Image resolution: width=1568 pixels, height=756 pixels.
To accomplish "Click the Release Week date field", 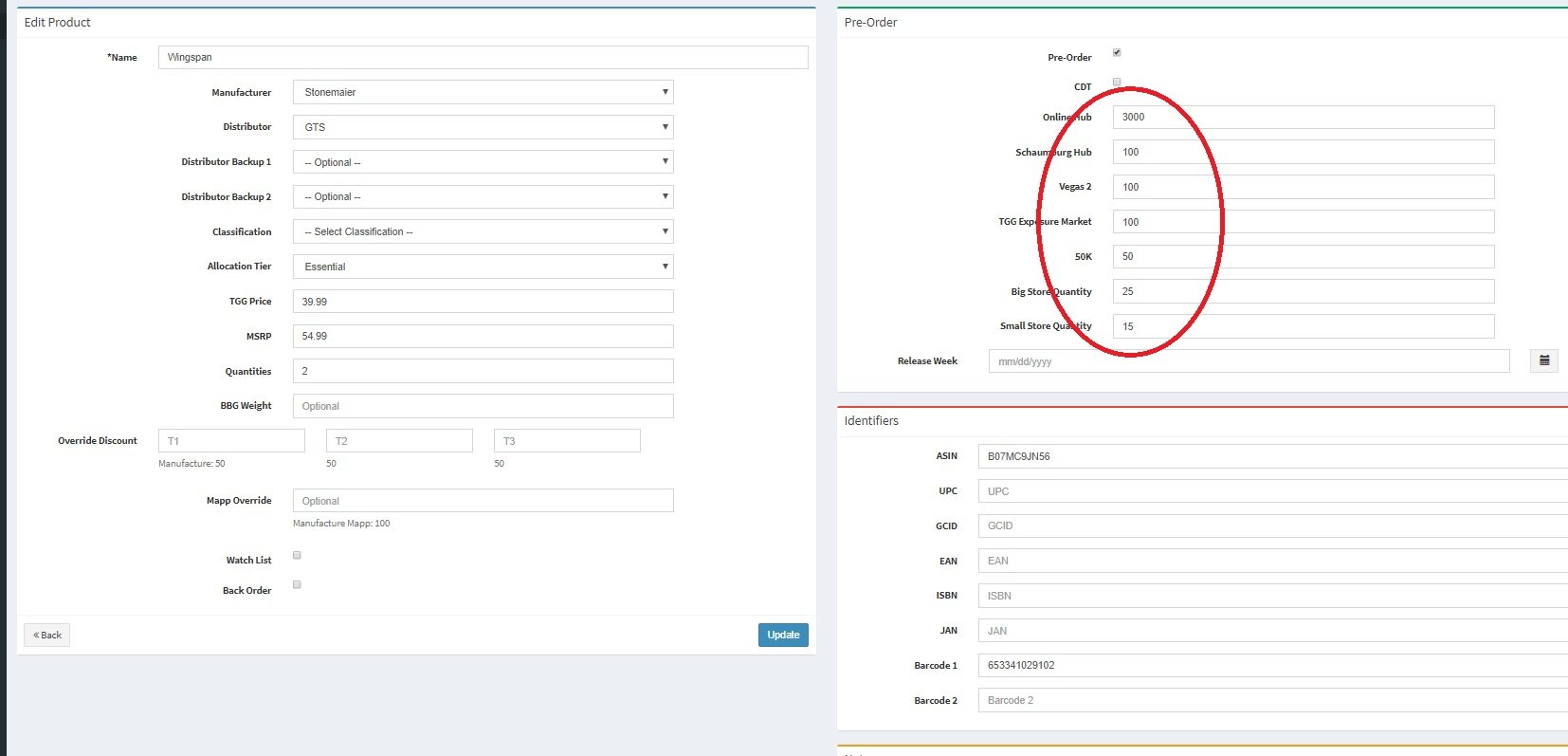I will pos(1248,361).
